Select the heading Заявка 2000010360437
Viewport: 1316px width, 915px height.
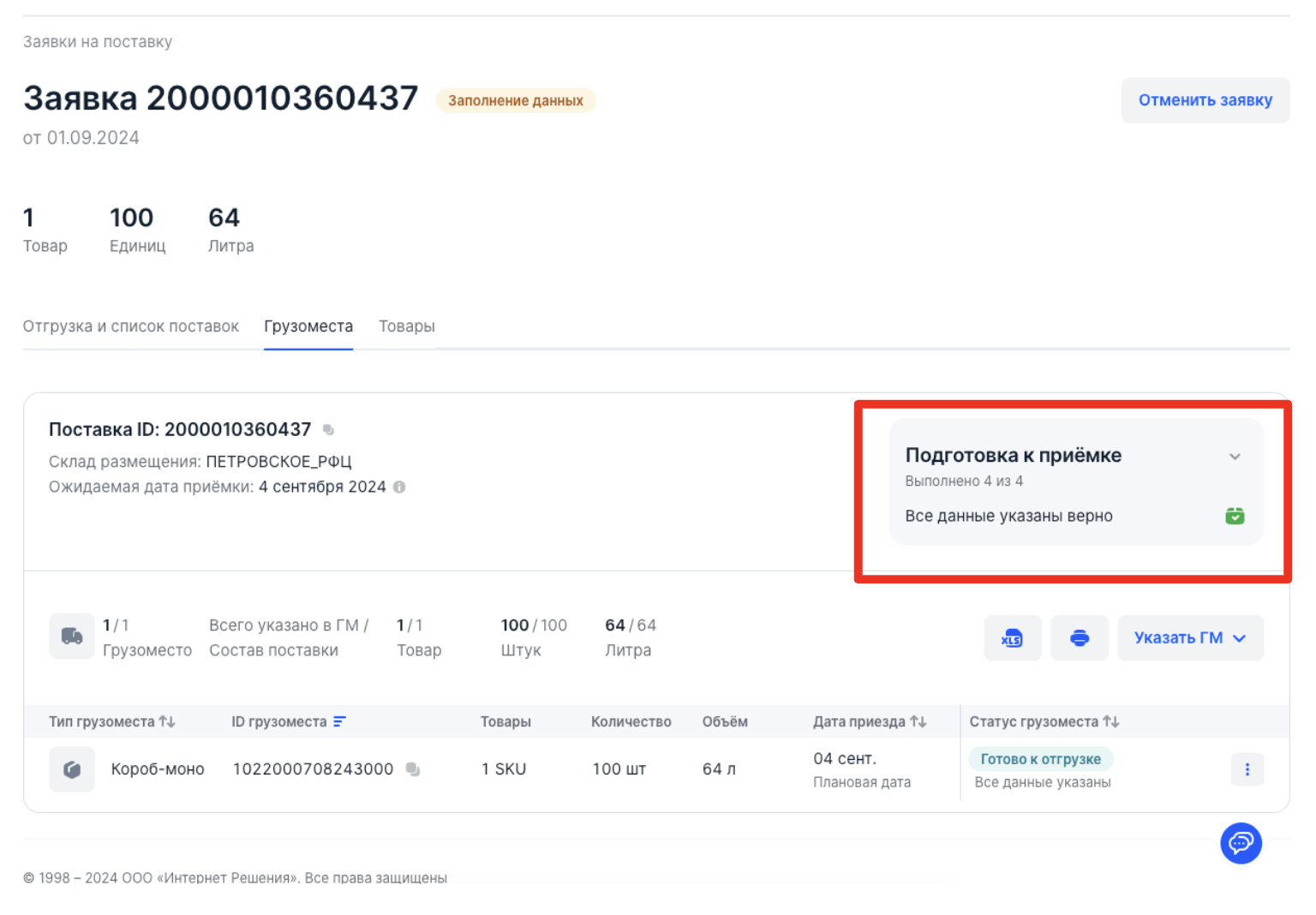point(221,99)
